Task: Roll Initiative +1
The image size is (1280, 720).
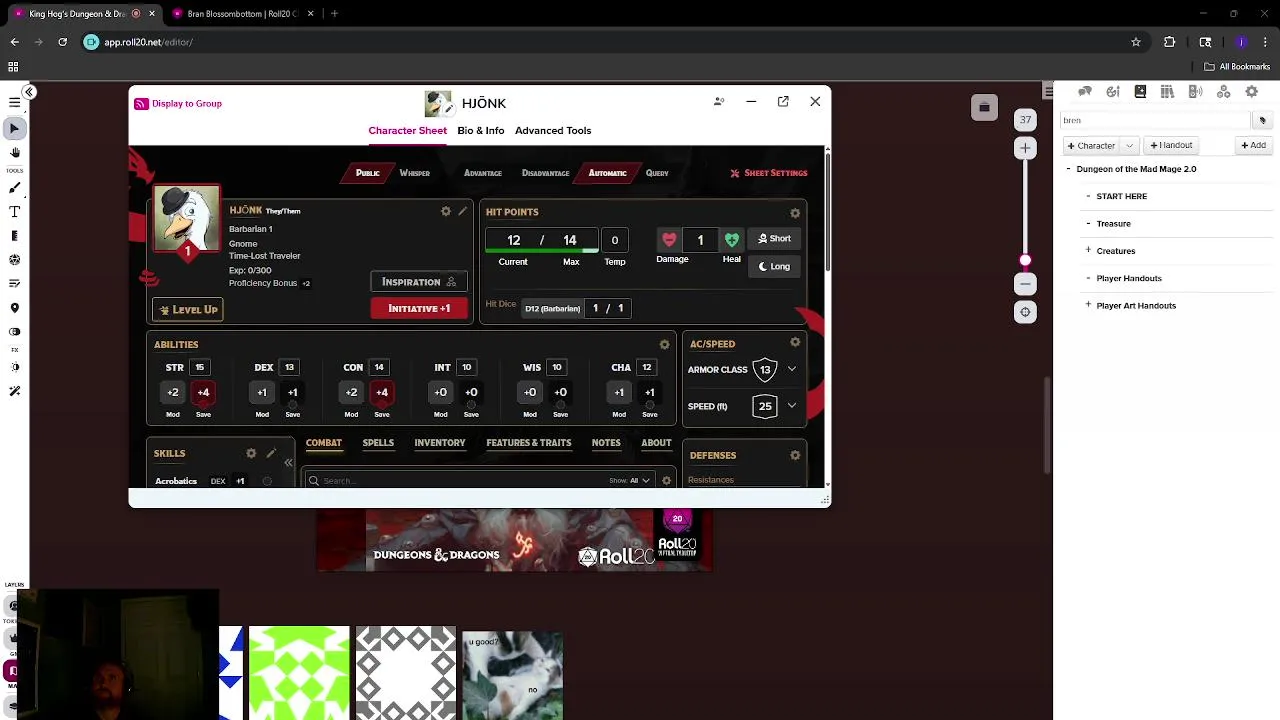Action: [x=419, y=308]
